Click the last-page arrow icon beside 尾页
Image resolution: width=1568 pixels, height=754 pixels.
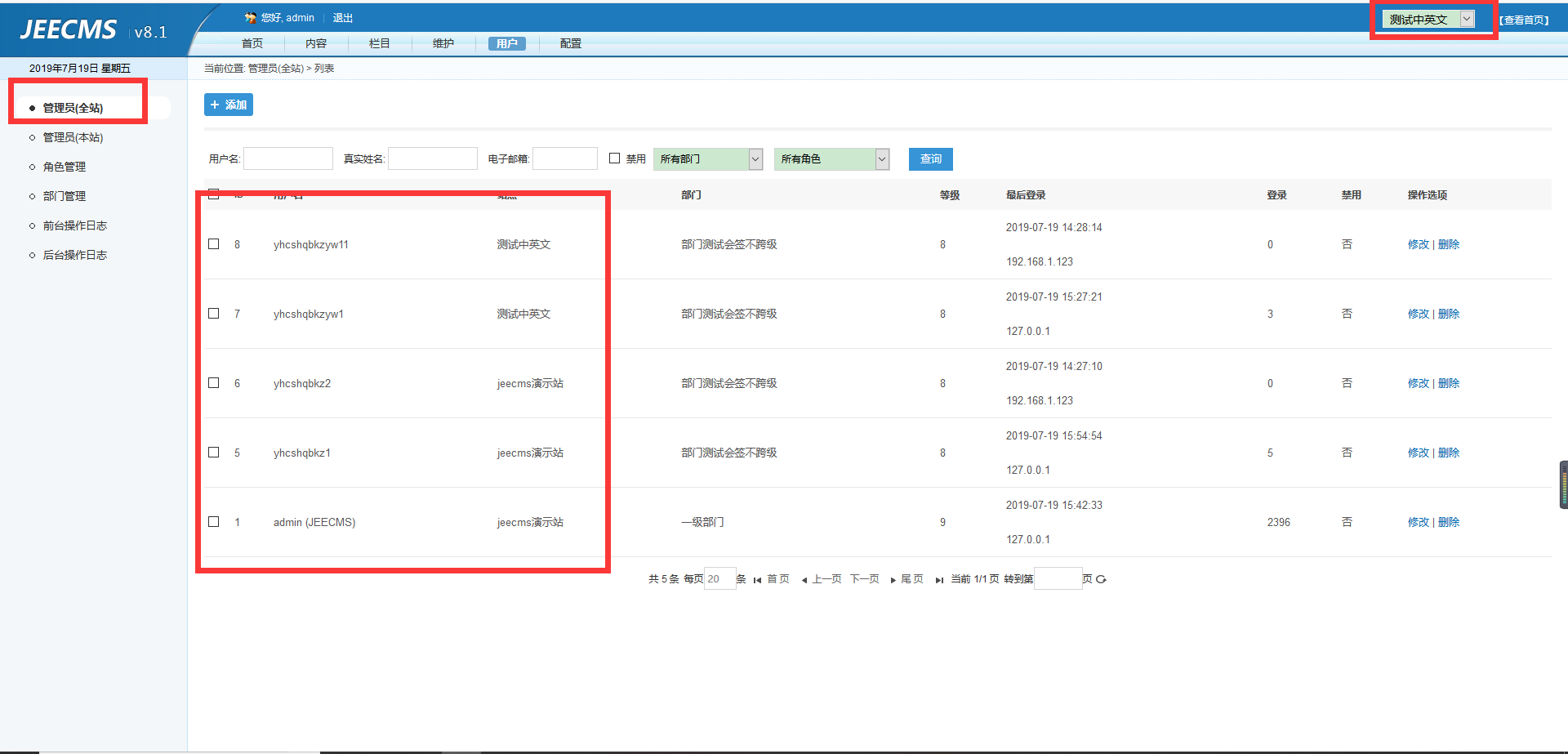939,580
